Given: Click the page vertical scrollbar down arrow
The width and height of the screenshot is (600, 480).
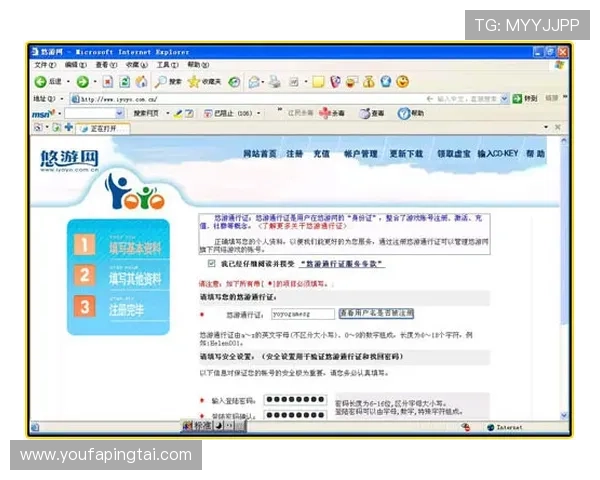Looking at the screenshot, I should coord(564,415).
